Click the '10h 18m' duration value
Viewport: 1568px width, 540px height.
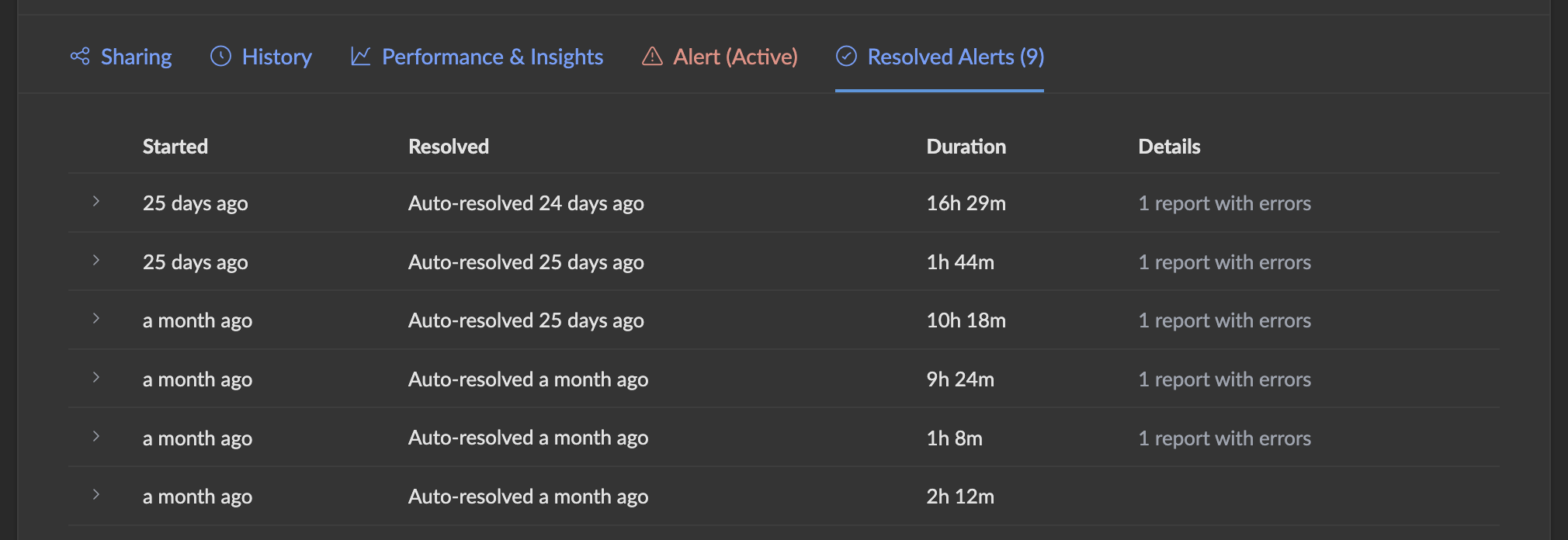pyautogui.click(x=966, y=320)
